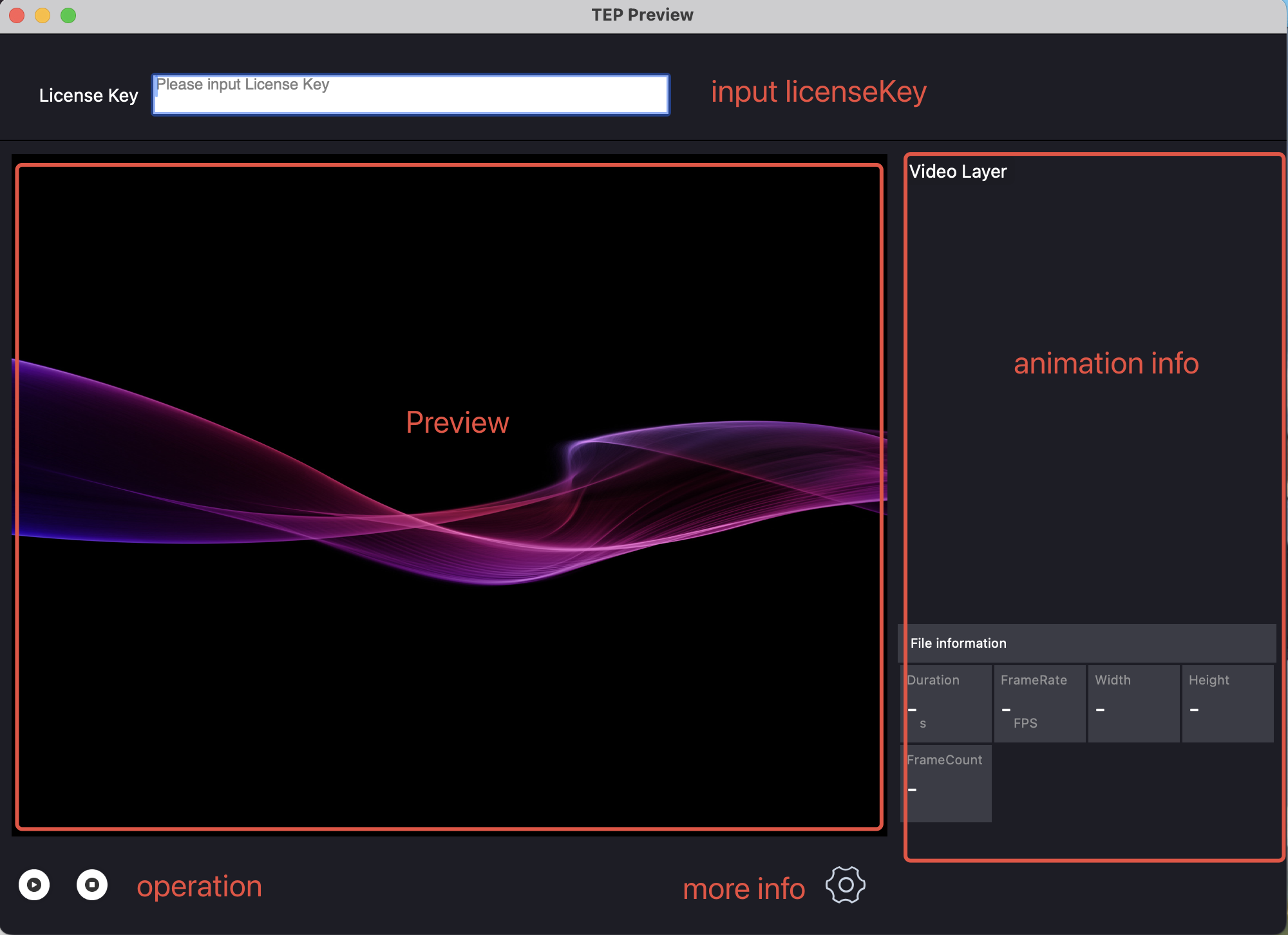Select the Width info cell

[x=1133, y=703]
